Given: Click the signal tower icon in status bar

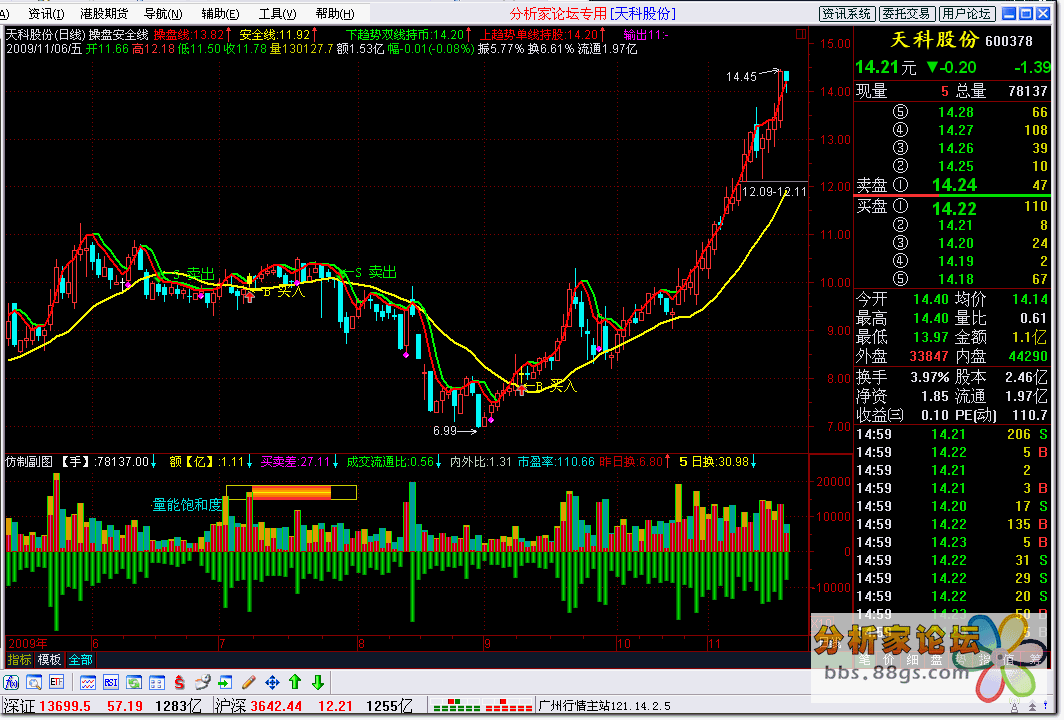Looking at the screenshot, I should click(1014, 706).
